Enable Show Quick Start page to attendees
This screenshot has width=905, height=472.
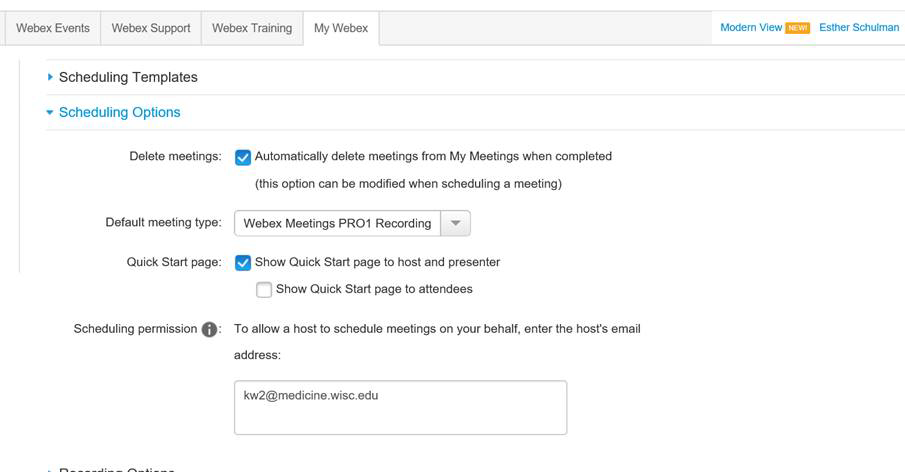[x=264, y=290]
